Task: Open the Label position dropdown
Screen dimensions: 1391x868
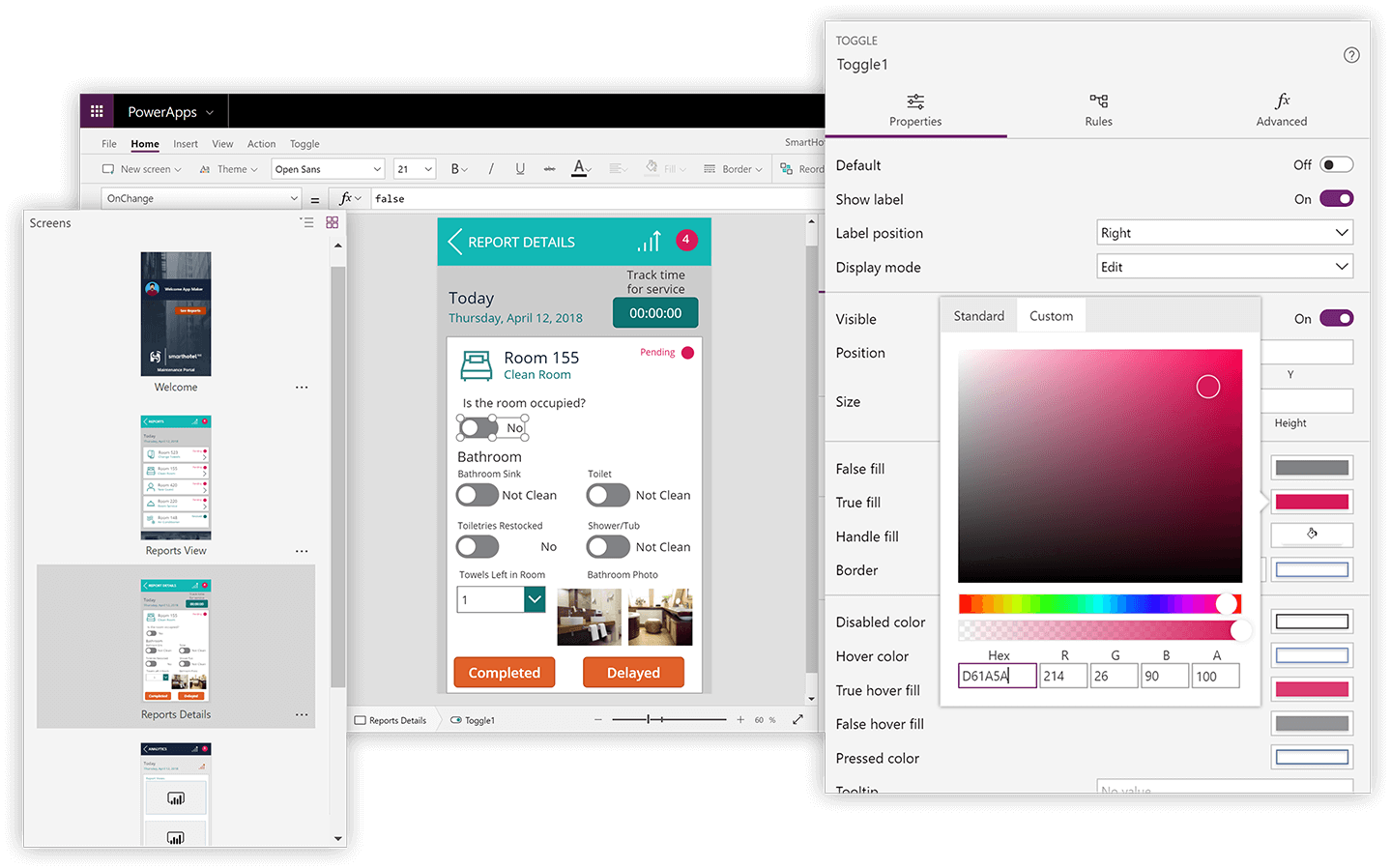Action: tap(1224, 232)
